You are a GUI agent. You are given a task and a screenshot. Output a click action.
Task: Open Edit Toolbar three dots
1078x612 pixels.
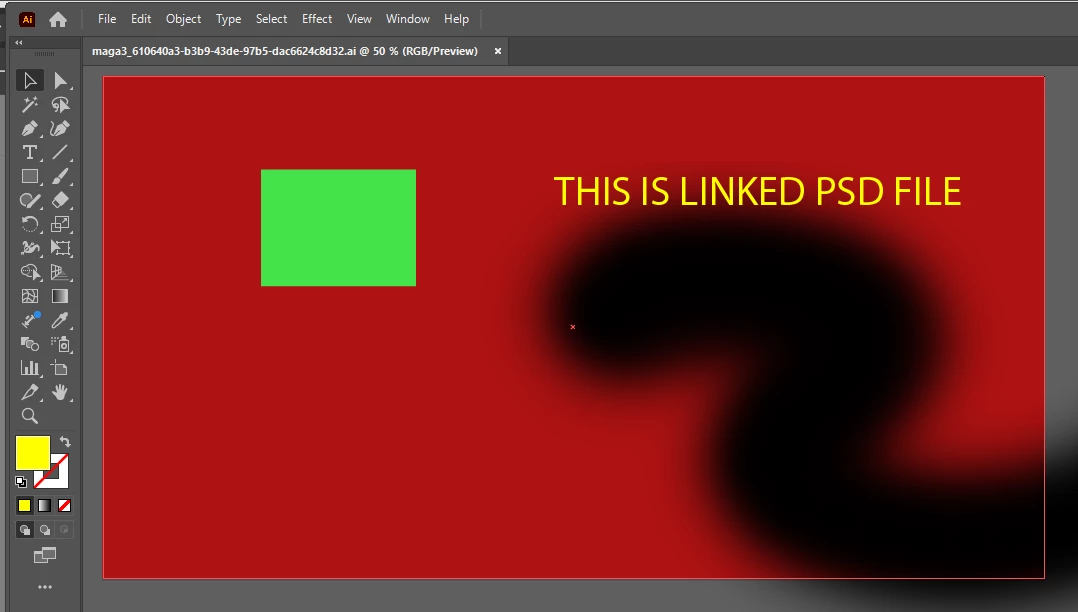(x=45, y=587)
